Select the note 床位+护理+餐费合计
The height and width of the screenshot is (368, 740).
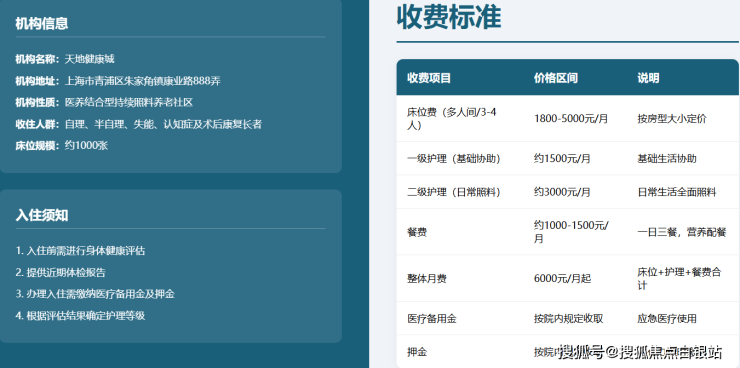point(679,278)
